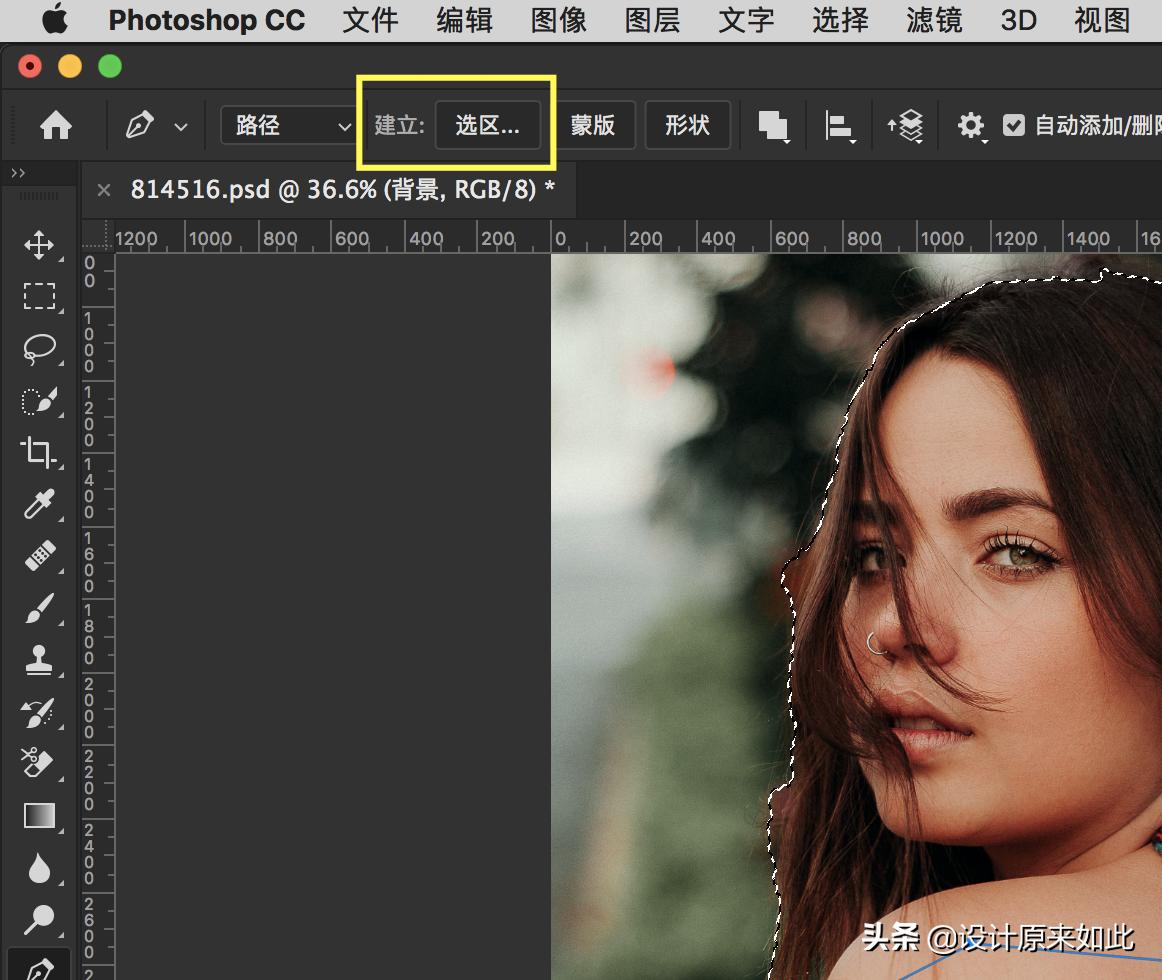Click the ruler origin corner box

(97, 236)
